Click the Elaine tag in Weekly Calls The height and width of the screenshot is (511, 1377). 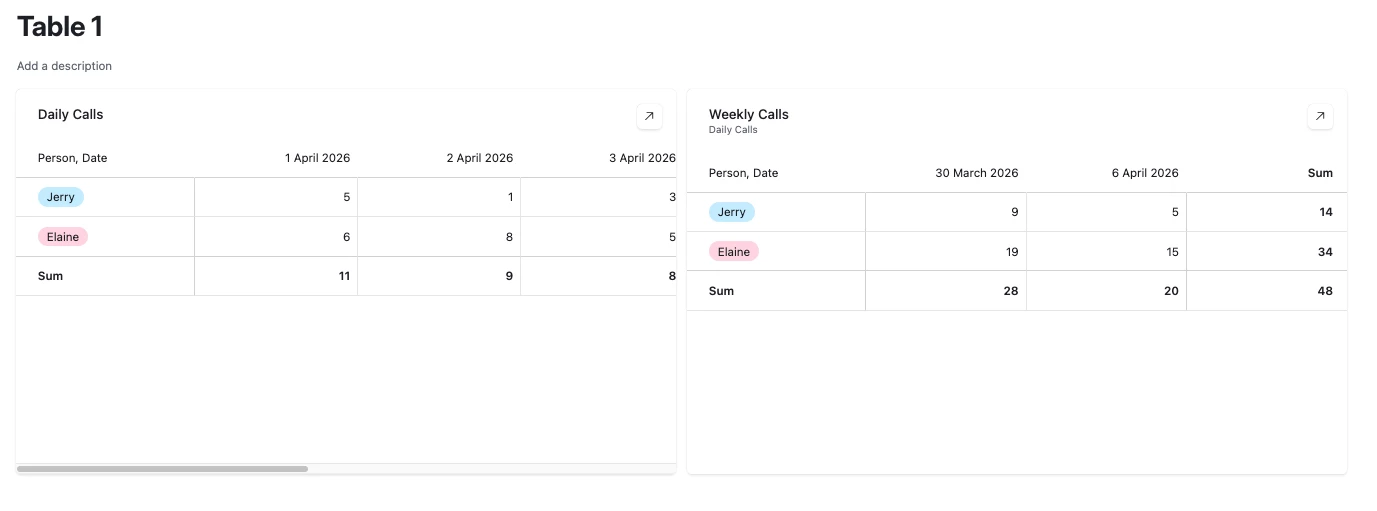pos(734,252)
